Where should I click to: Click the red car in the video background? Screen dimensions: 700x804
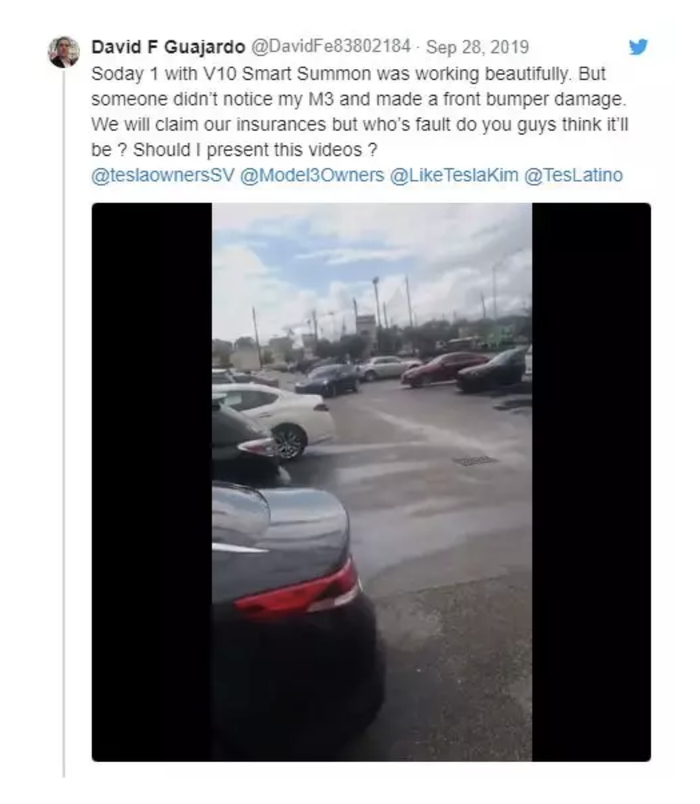click(x=444, y=368)
